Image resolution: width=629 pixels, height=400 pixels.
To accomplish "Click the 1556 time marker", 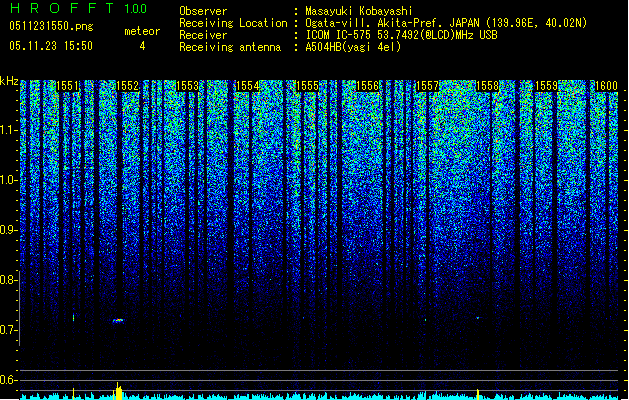I will tap(367, 86).
